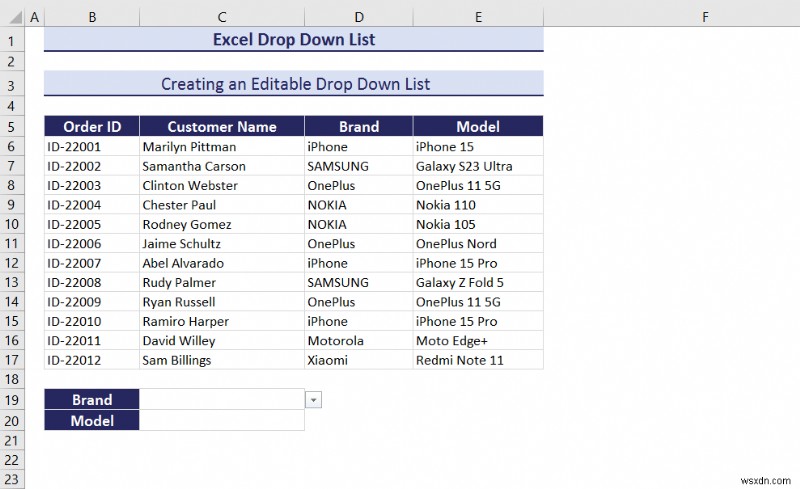The width and height of the screenshot is (800, 489).
Task: Select cell 'Galaxy S23 Ultra'
Action: click(x=478, y=166)
